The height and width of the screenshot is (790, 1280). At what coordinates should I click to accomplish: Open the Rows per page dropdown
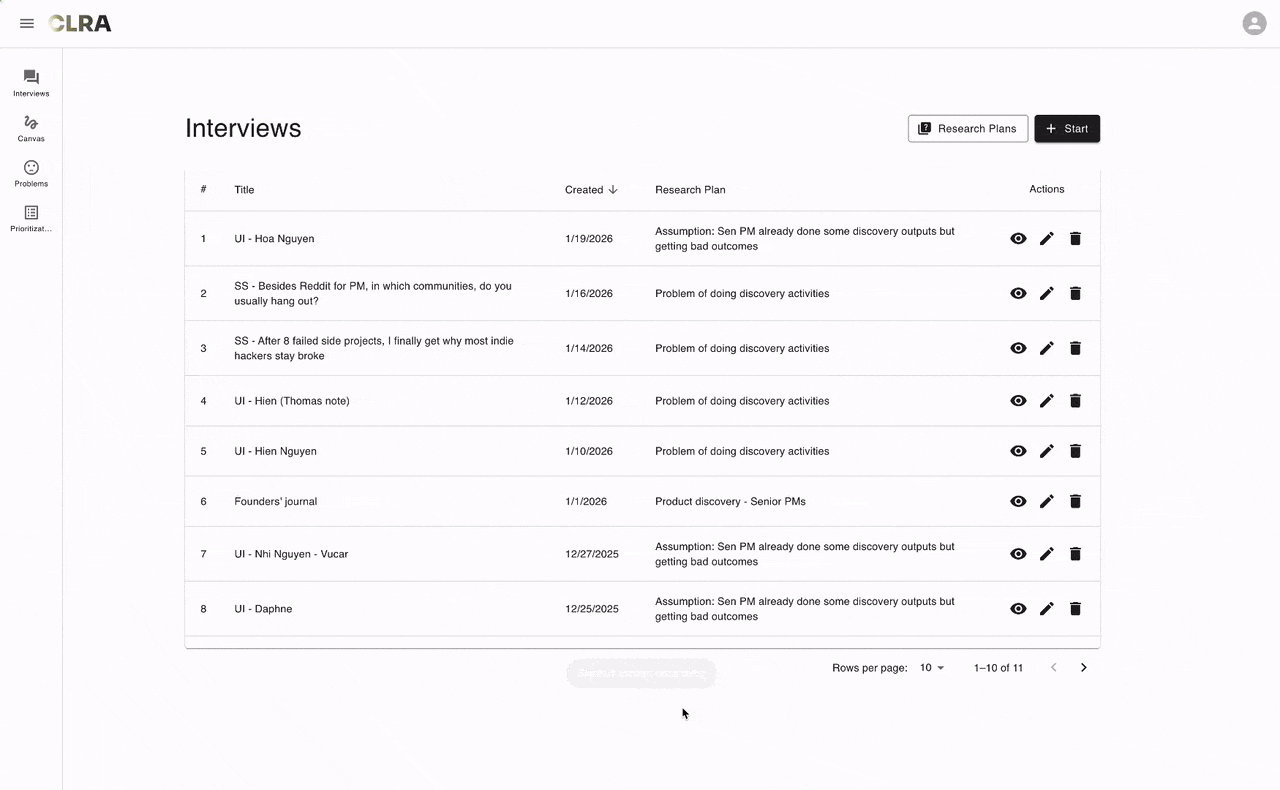[932, 668]
